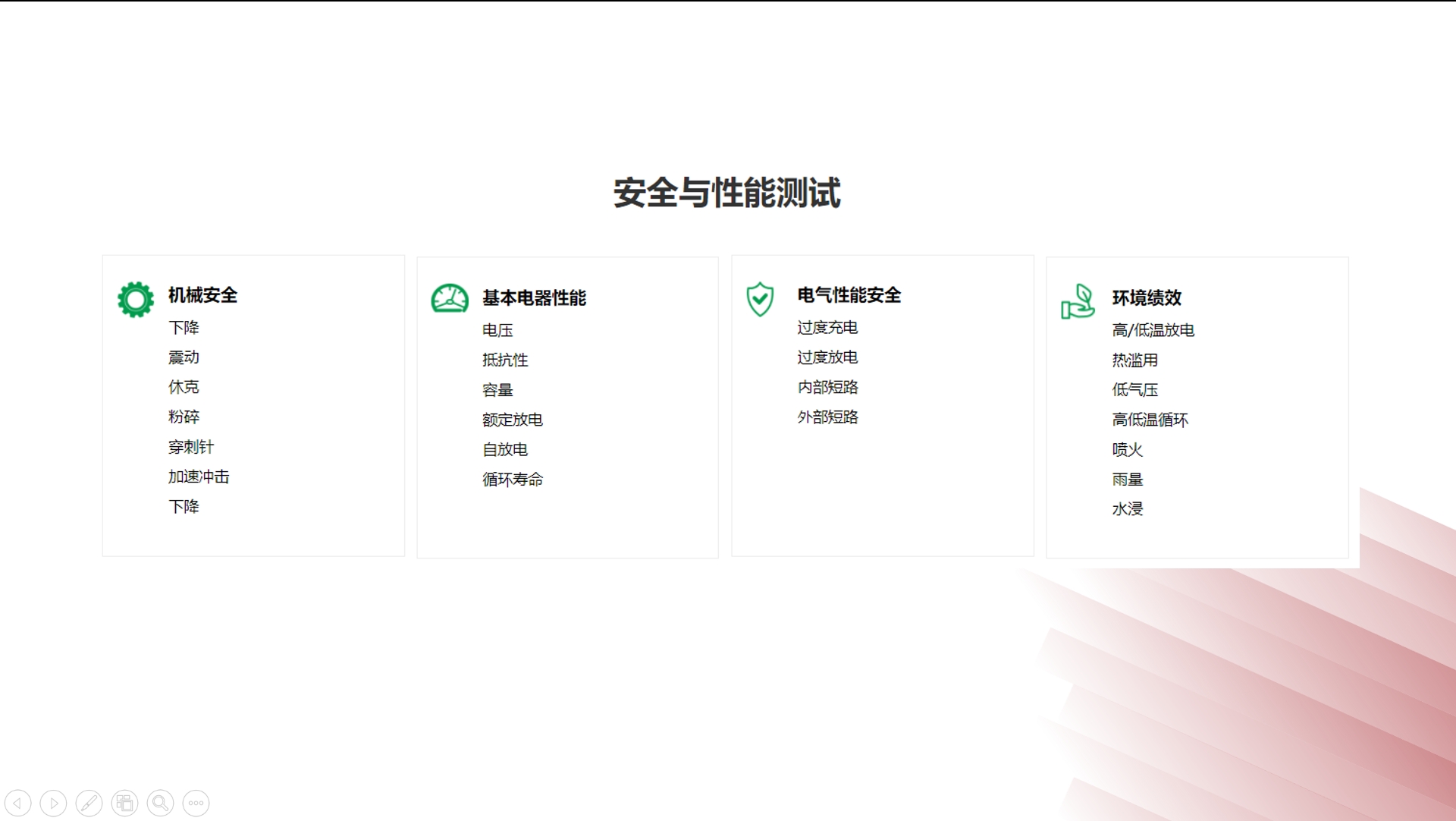Click the 循环寿命 list item

(x=513, y=480)
